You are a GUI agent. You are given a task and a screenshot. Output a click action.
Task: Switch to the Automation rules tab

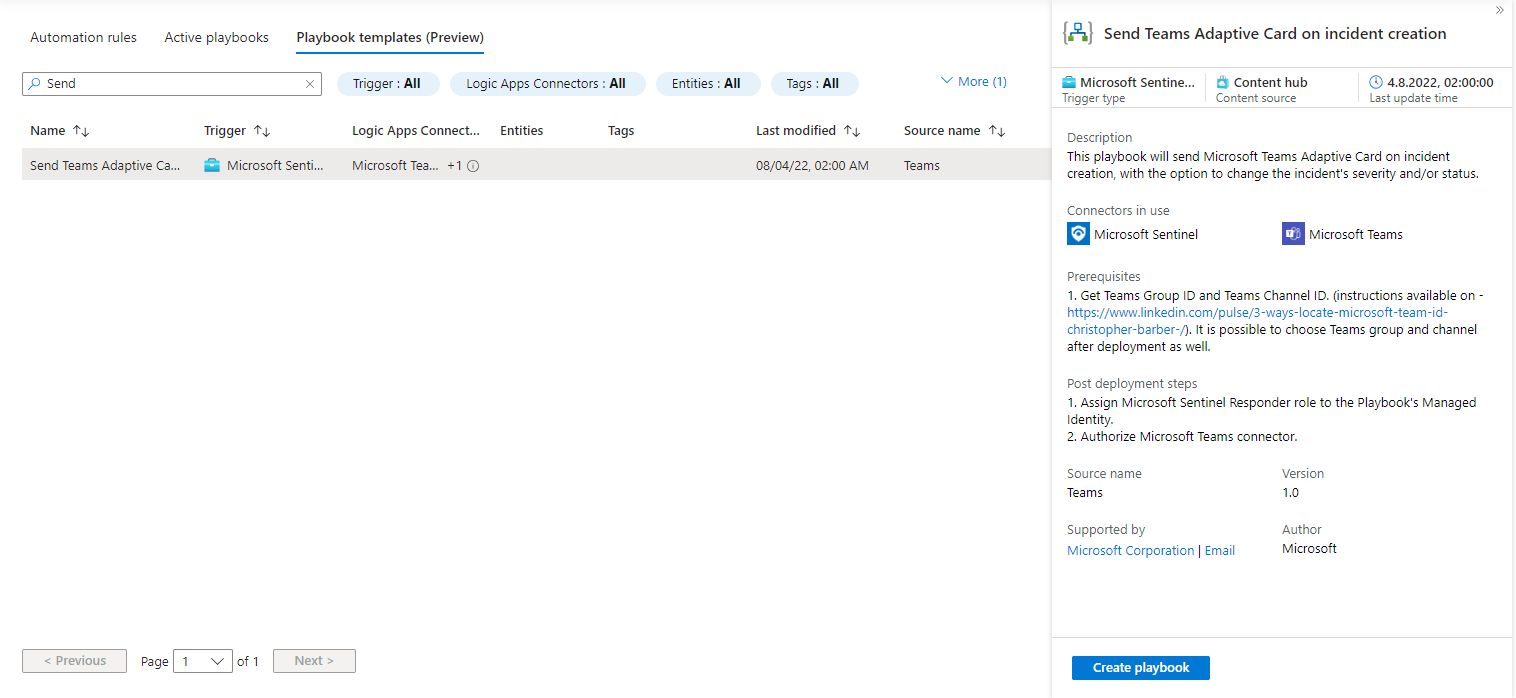(83, 38)
